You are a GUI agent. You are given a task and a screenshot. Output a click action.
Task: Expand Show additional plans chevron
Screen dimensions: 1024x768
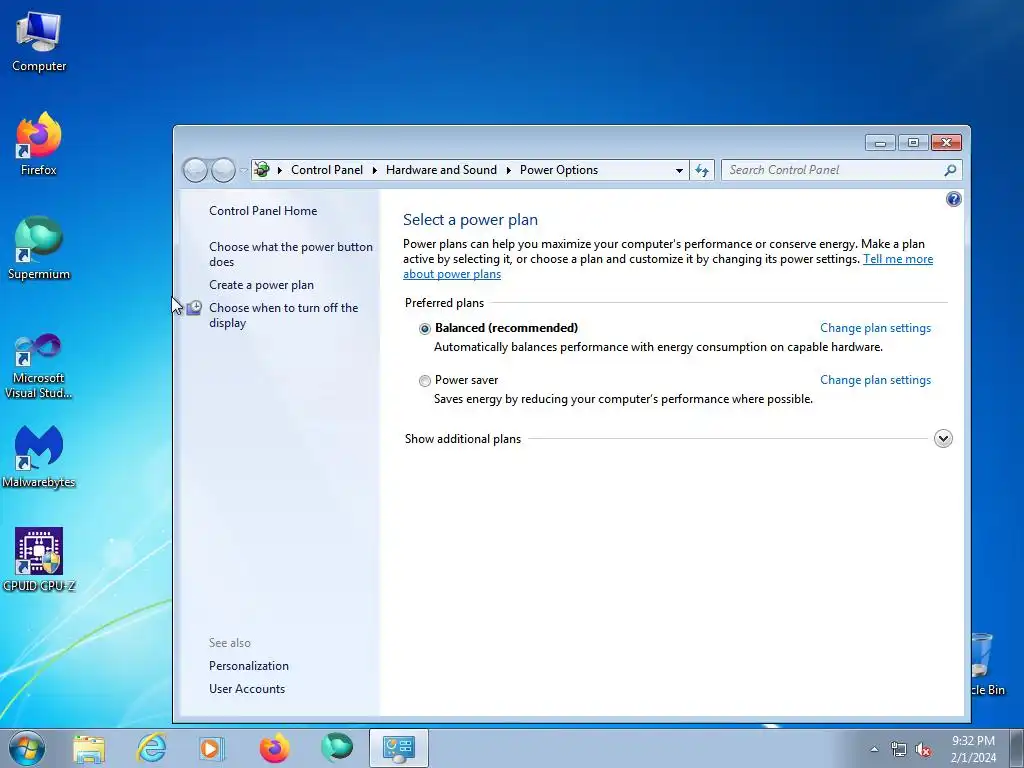point(943,439)
